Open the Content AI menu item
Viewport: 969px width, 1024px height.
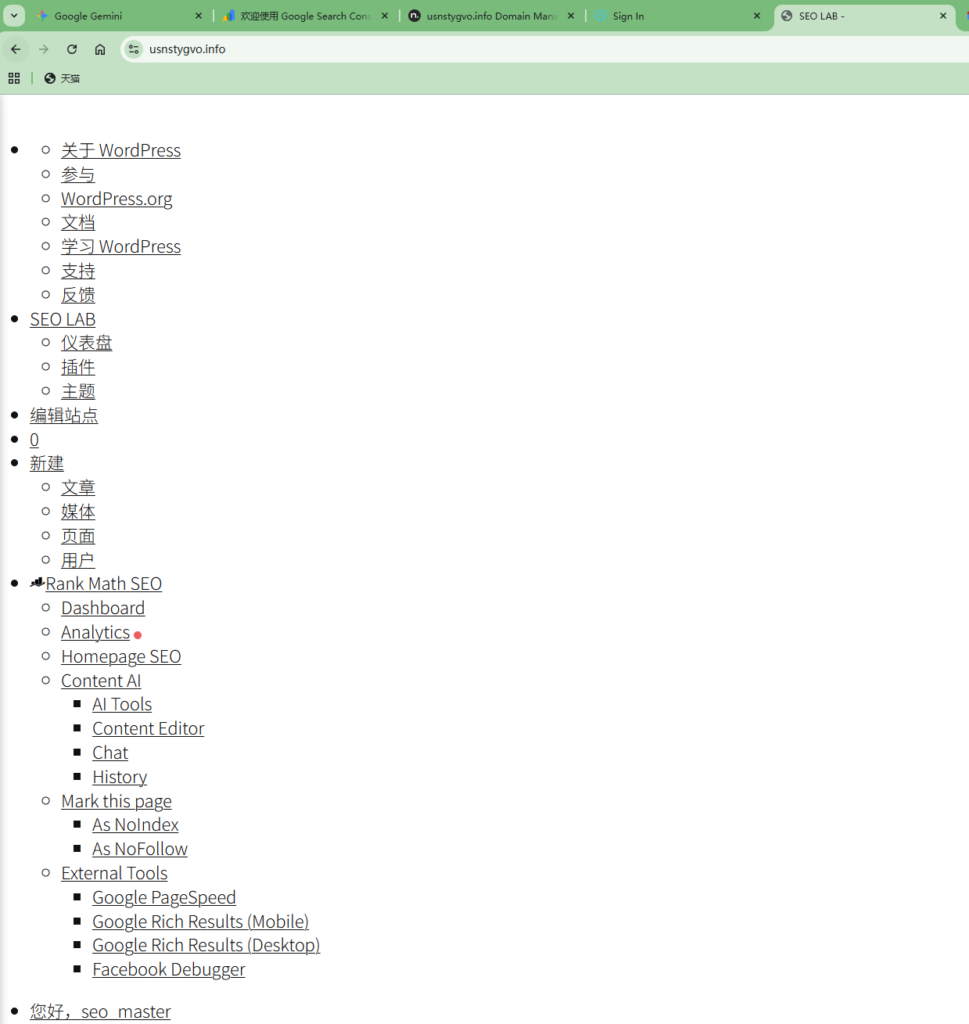(x=101, y=681)
